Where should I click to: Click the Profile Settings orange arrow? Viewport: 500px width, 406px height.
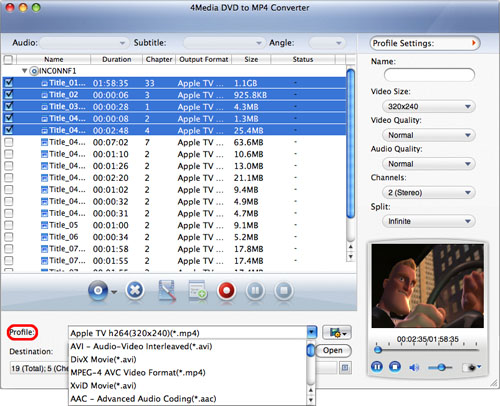(x=473, y=43)
